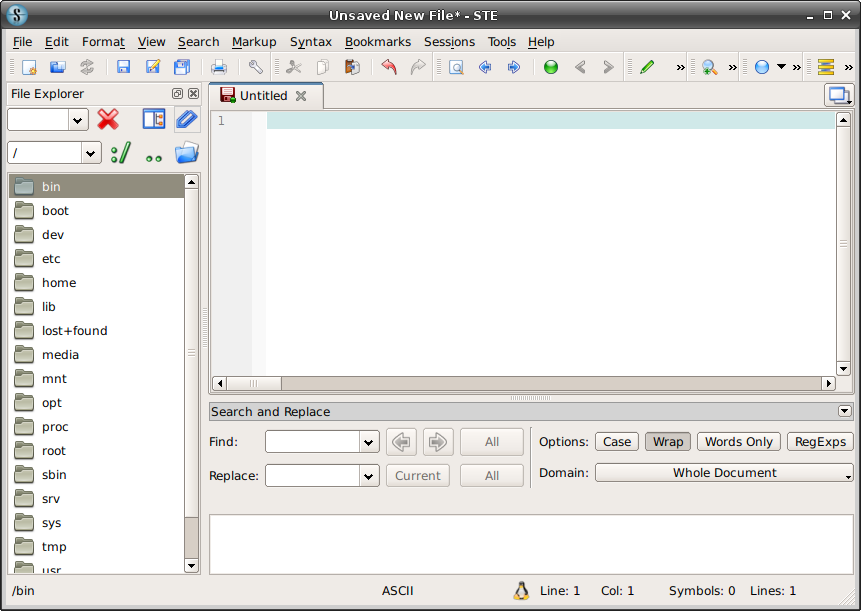Viewport: 861px width, 611px height.
Task: Click the editor horizontal scrollbar thumb
Action: (x=254, y=383)
